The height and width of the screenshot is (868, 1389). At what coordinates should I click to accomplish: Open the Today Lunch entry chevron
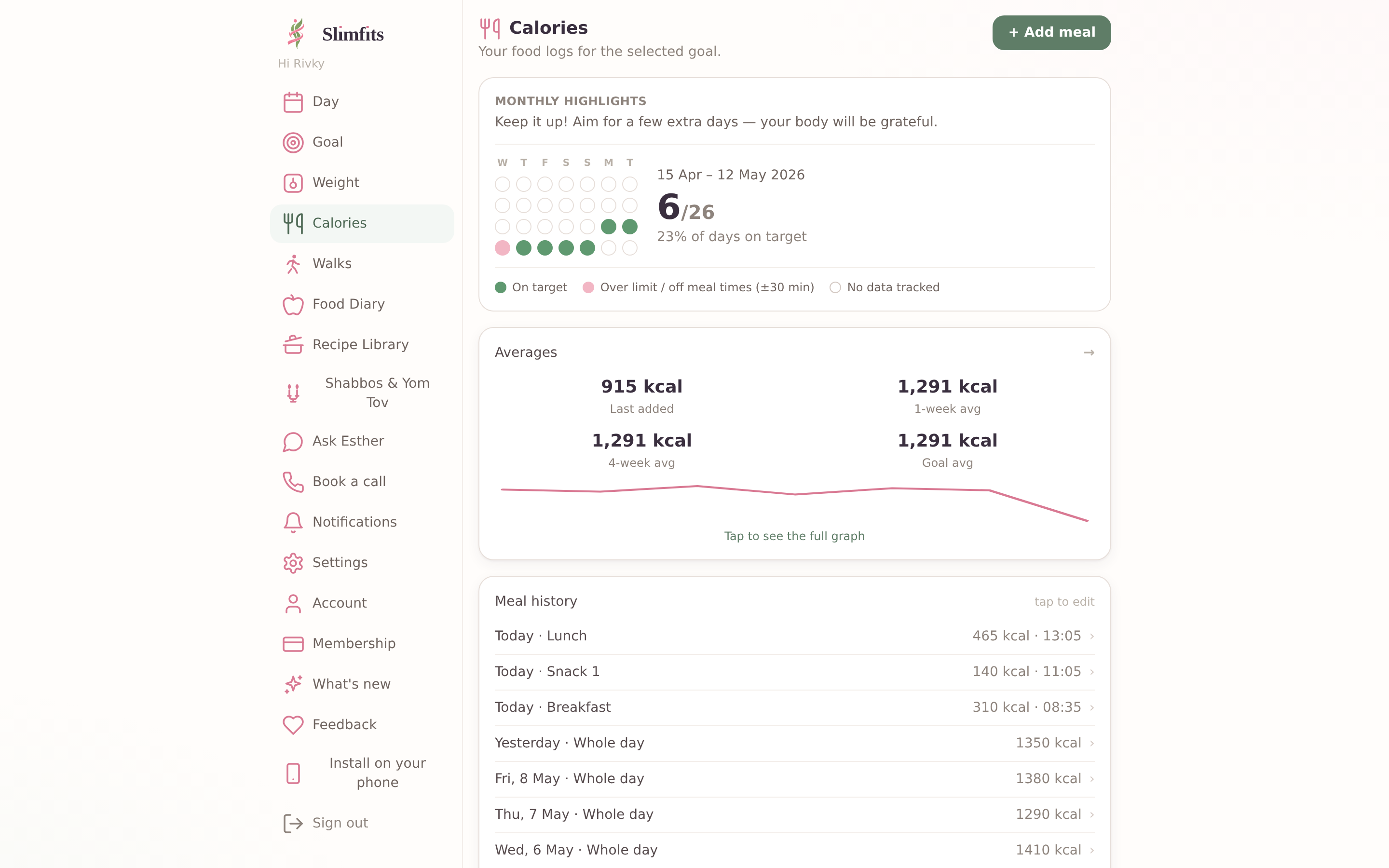click(x=1092, y=636)
